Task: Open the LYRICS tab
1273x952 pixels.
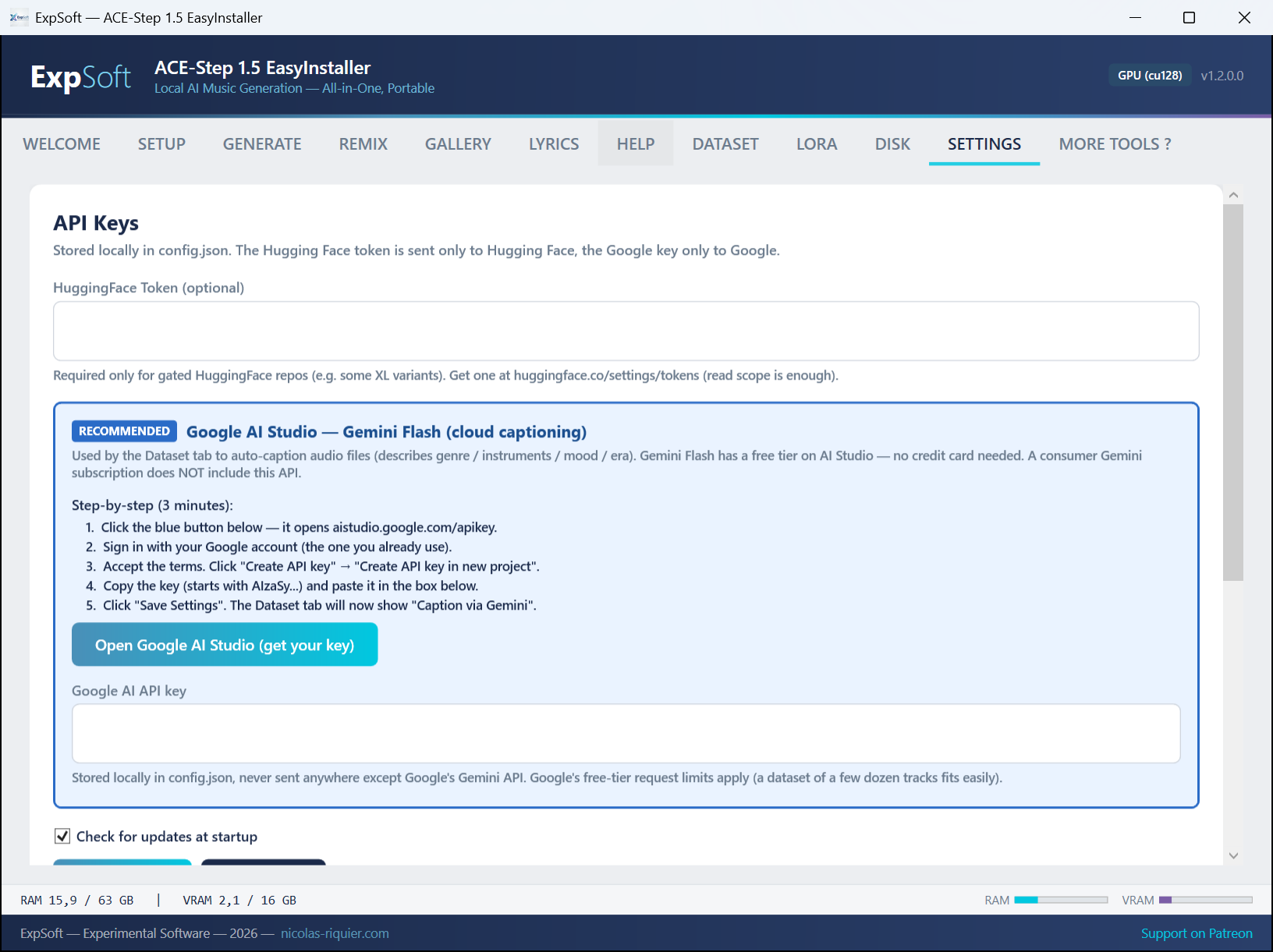Action: (x=554, y=143)
